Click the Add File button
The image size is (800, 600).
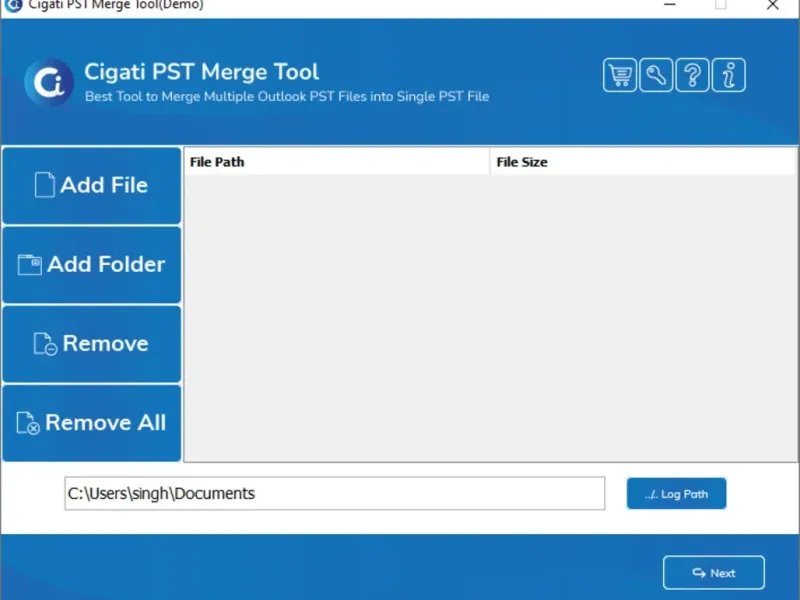pyautogui.click(x=91, y=185)
